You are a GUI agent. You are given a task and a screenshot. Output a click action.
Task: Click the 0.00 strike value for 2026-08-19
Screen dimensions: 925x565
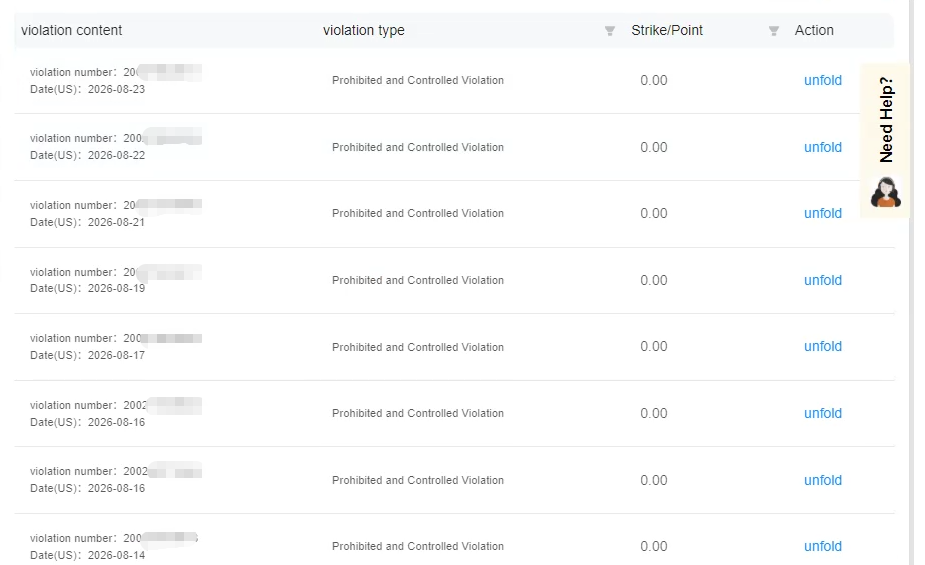(x=654, y=280)
